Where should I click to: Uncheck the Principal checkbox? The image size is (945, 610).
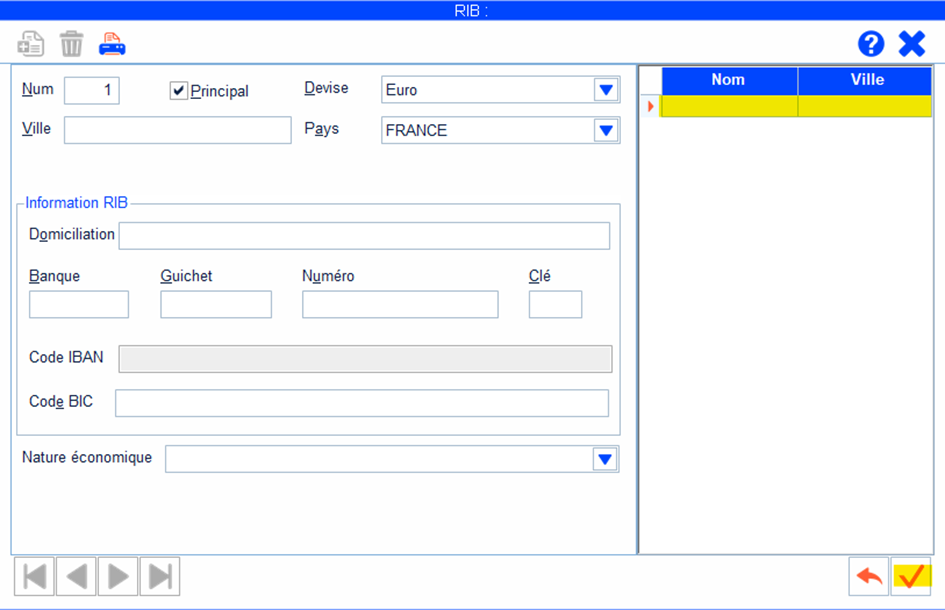click(179, 91)
